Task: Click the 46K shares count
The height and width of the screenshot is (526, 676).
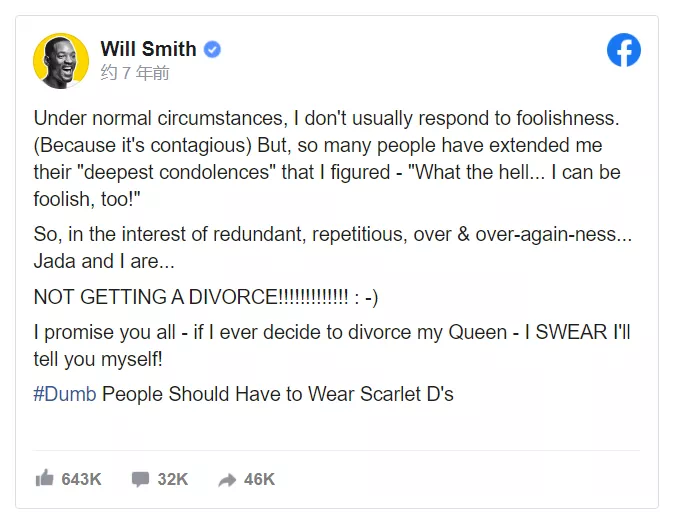Action: click(259, 479)
